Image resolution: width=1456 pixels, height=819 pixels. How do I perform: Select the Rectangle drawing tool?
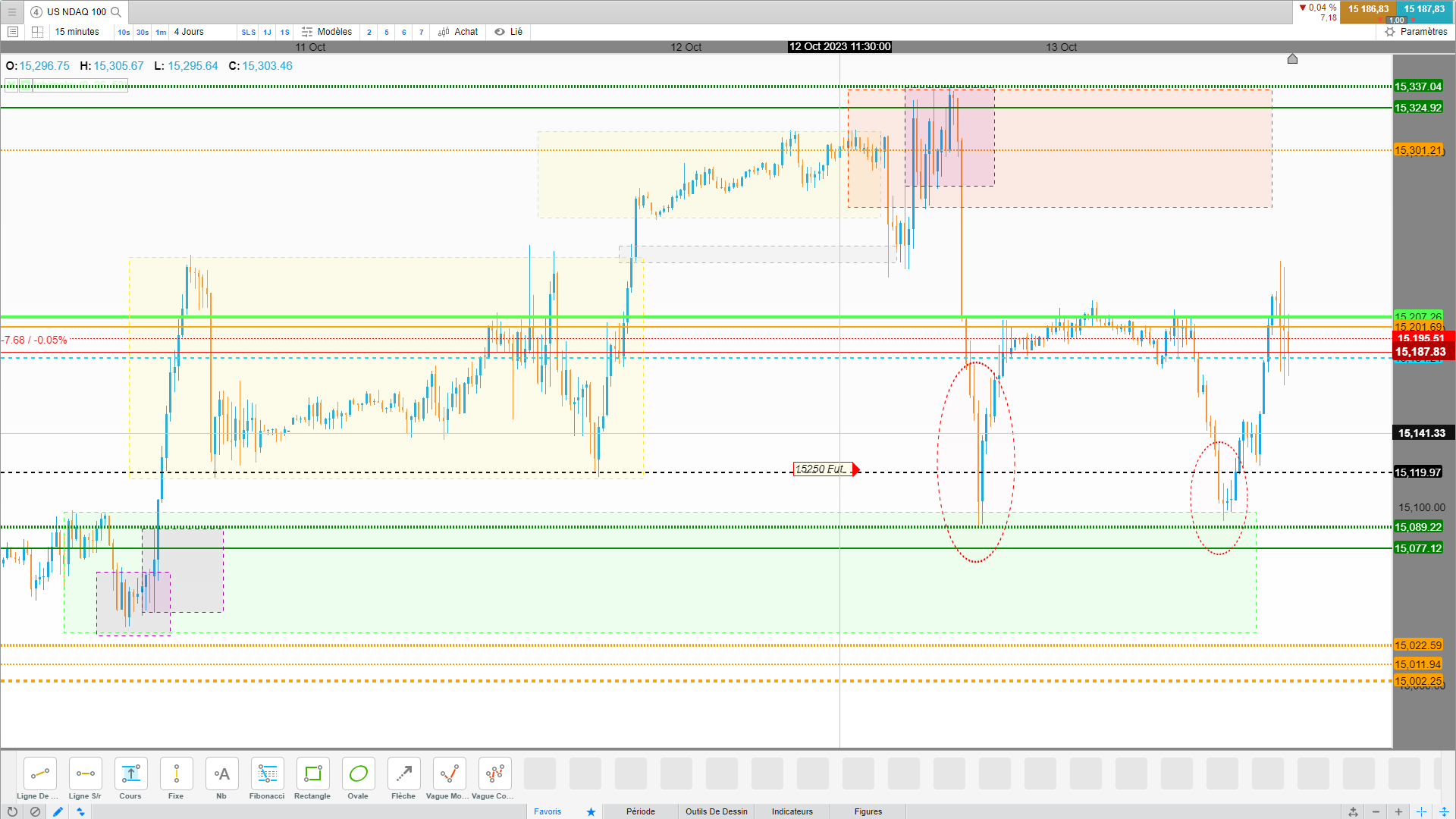312,774
